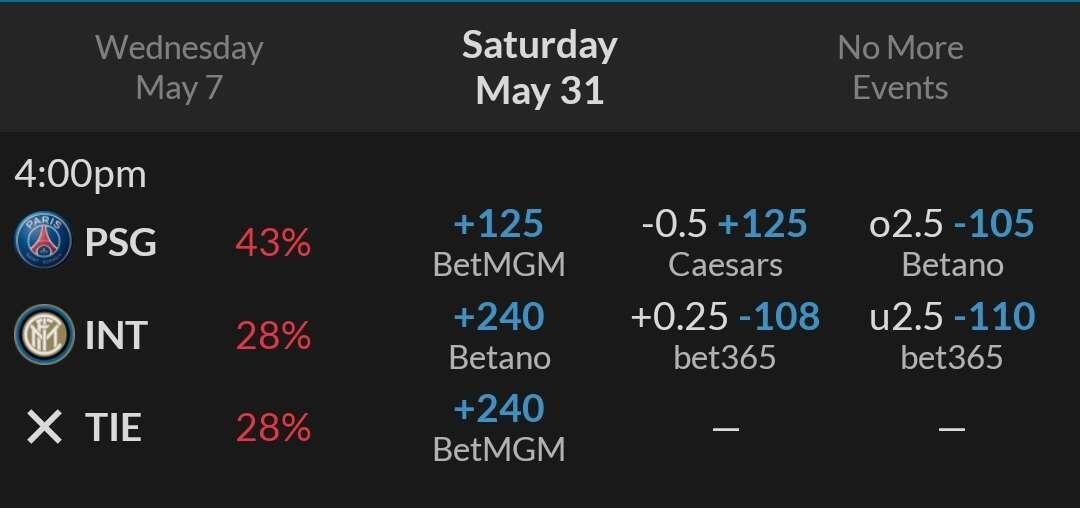Select TIE odds +240 at BetMGM

click(499, 428)
